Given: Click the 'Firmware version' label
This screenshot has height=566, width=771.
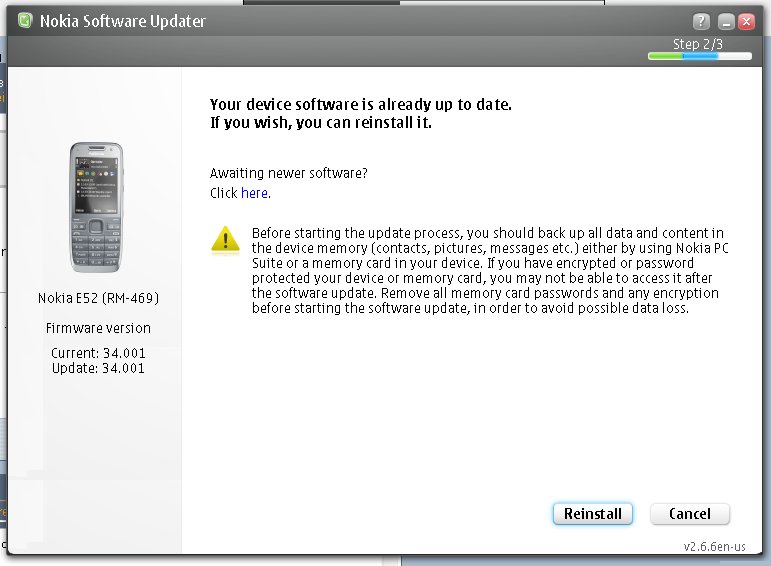Looking at the screenshot, I should [x=98, y=328].
